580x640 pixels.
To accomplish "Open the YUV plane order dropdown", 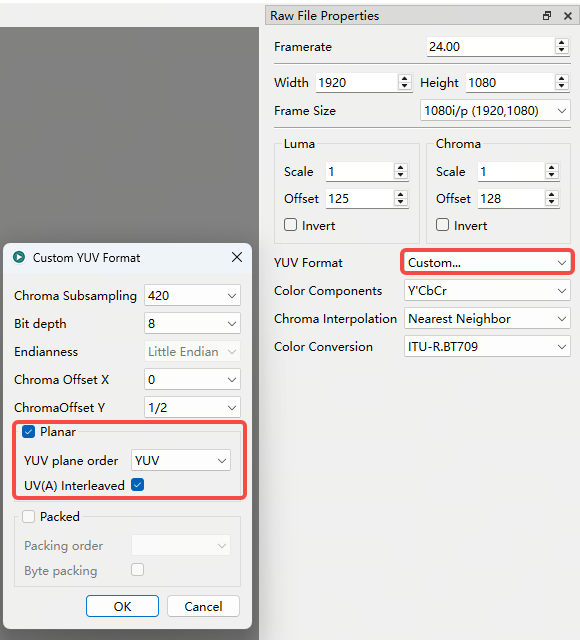I will click(181, 460).
